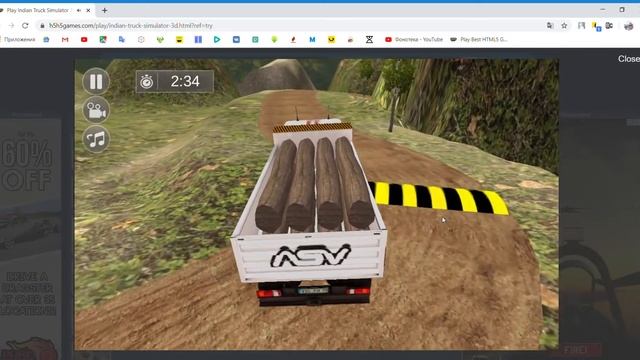The width and height of the screenshot is (640, 360).
Task: Open the Play Best HTML5 G... bookmark
Action: [x=479, y=40]
